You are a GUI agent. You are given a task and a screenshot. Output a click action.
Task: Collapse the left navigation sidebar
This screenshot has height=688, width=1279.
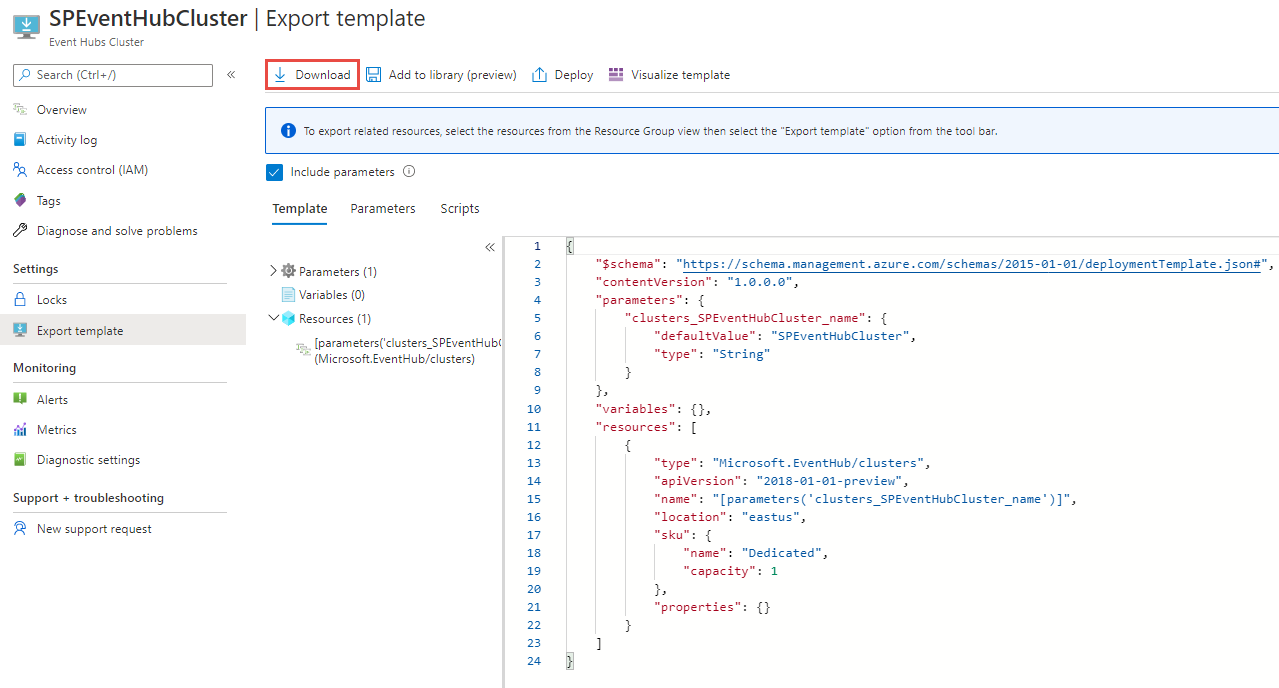point(231,75)
